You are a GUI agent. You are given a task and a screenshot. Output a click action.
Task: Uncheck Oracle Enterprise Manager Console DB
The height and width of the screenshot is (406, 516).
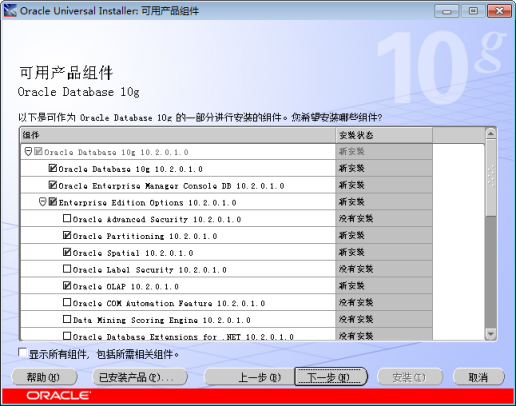(x=52, y=185)
